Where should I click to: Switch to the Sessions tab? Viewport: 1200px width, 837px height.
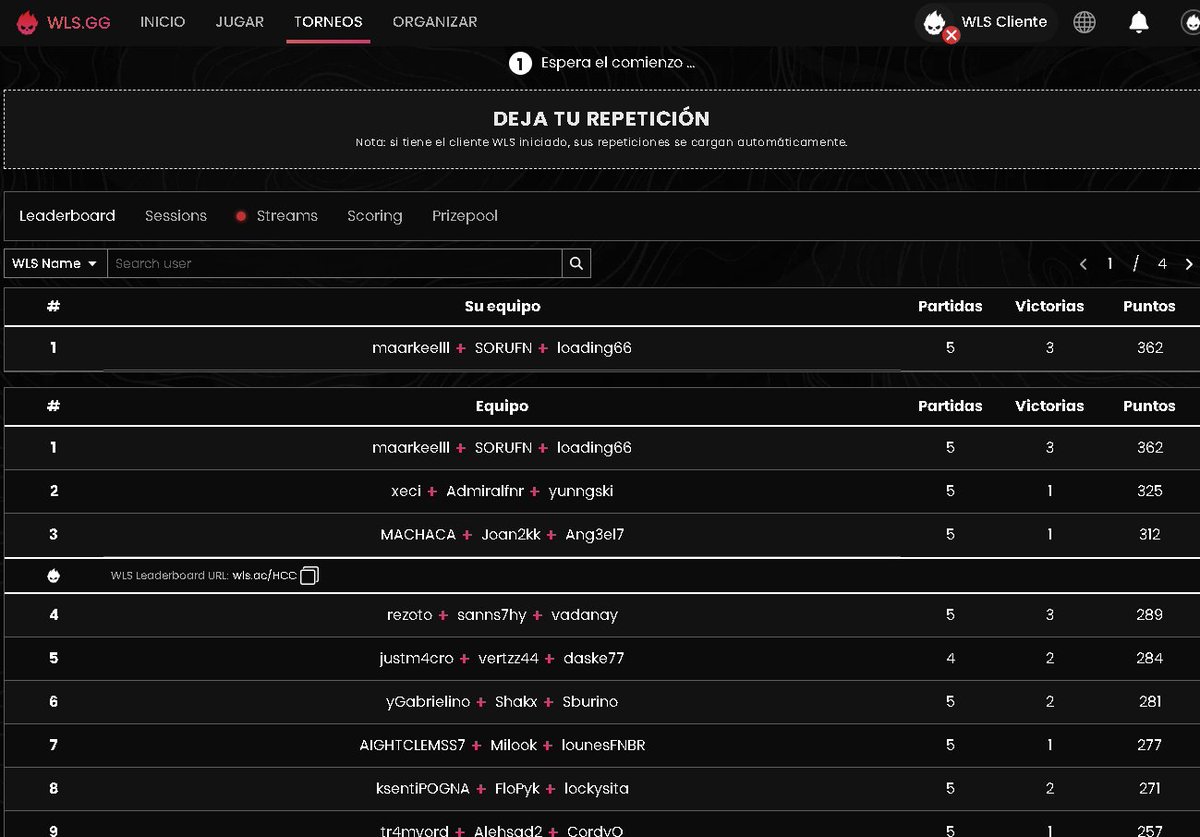click(176, 216)
